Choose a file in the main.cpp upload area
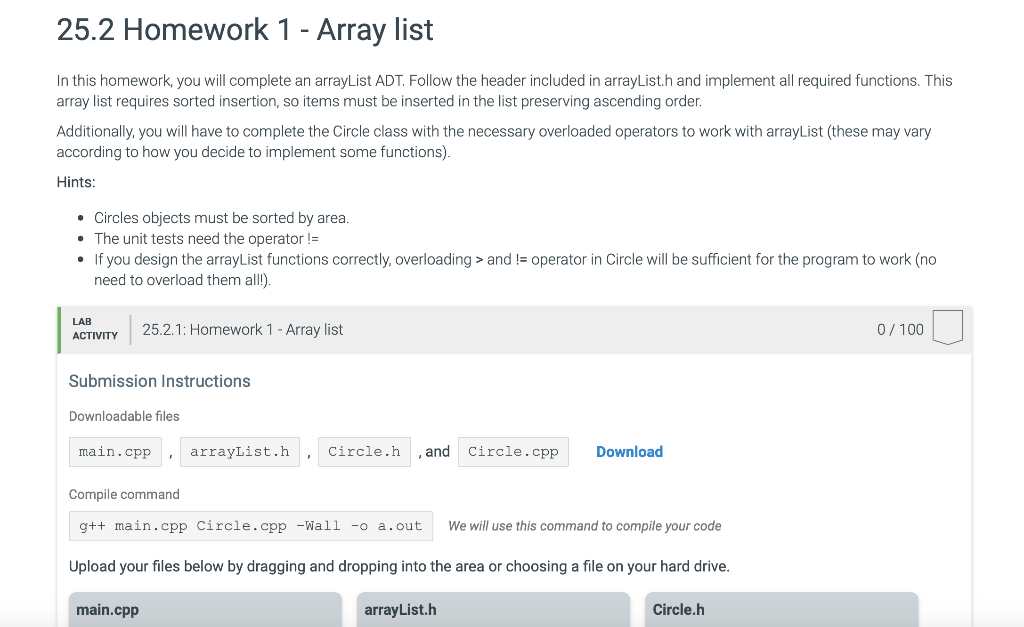 204,609
